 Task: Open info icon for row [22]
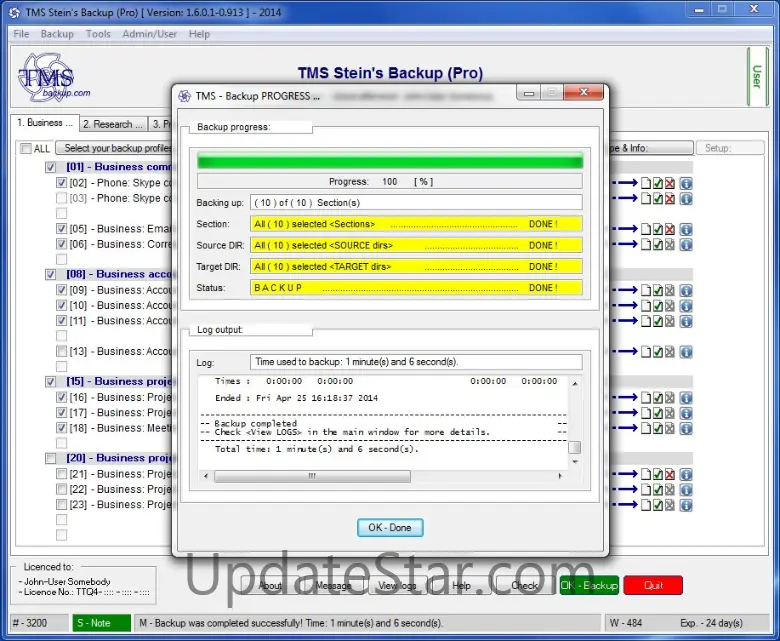coord(686,490)
